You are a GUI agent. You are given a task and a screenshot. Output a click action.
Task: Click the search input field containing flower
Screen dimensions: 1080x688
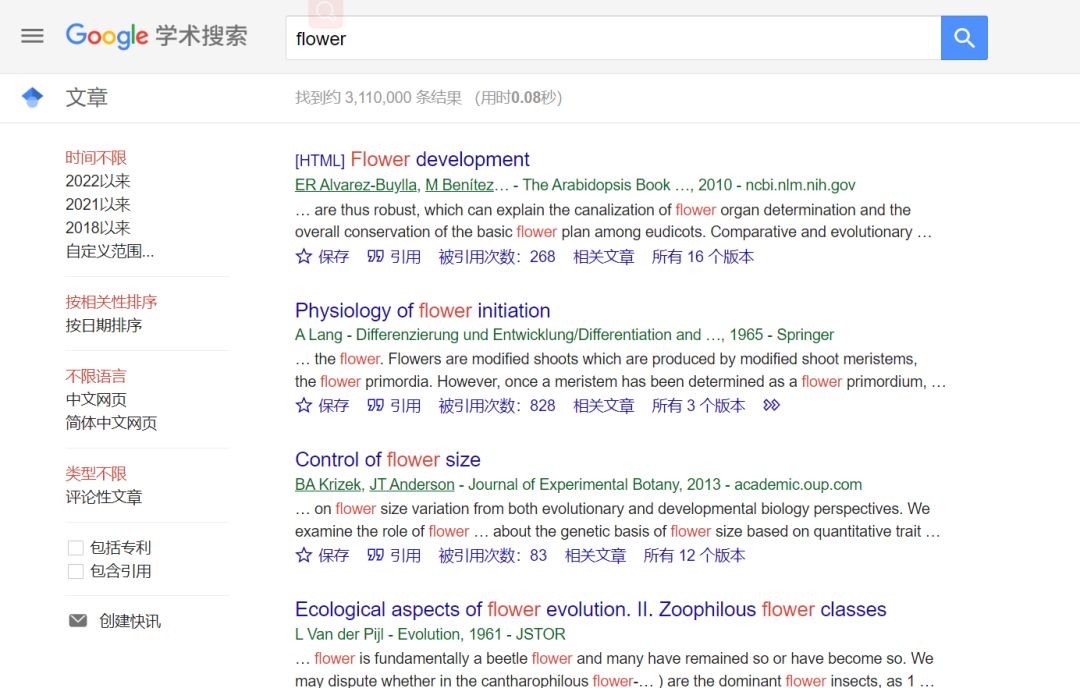coord(612,38)
